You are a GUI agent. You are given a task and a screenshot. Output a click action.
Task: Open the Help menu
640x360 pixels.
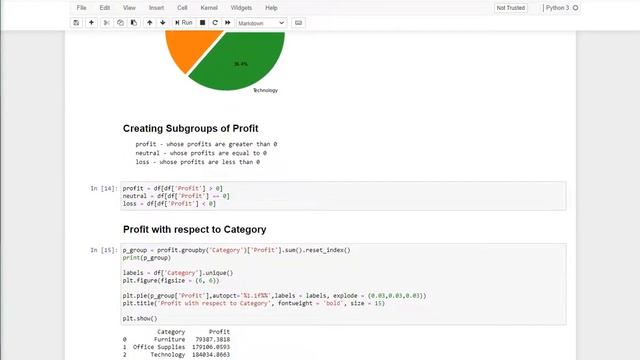tap(271, 8)
